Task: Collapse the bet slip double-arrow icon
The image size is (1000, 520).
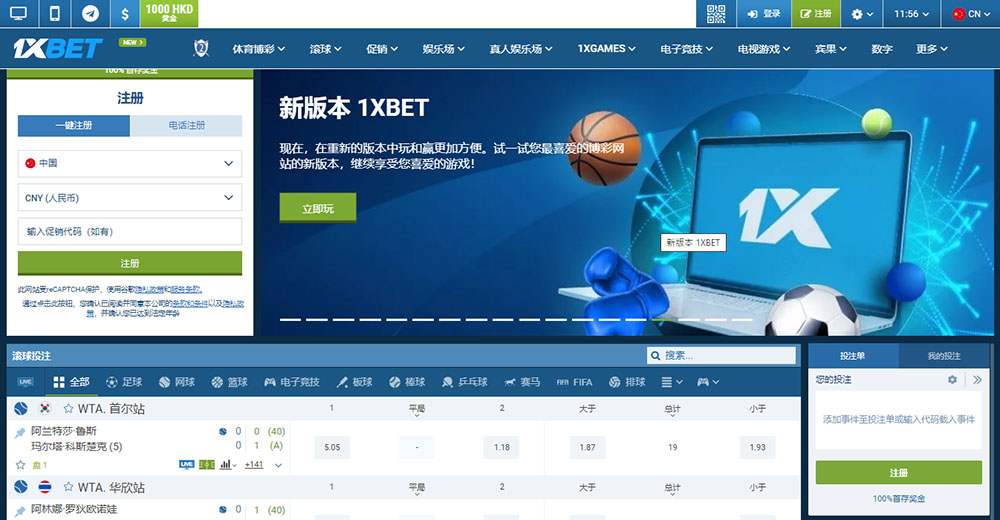Action: coord(977,380)
